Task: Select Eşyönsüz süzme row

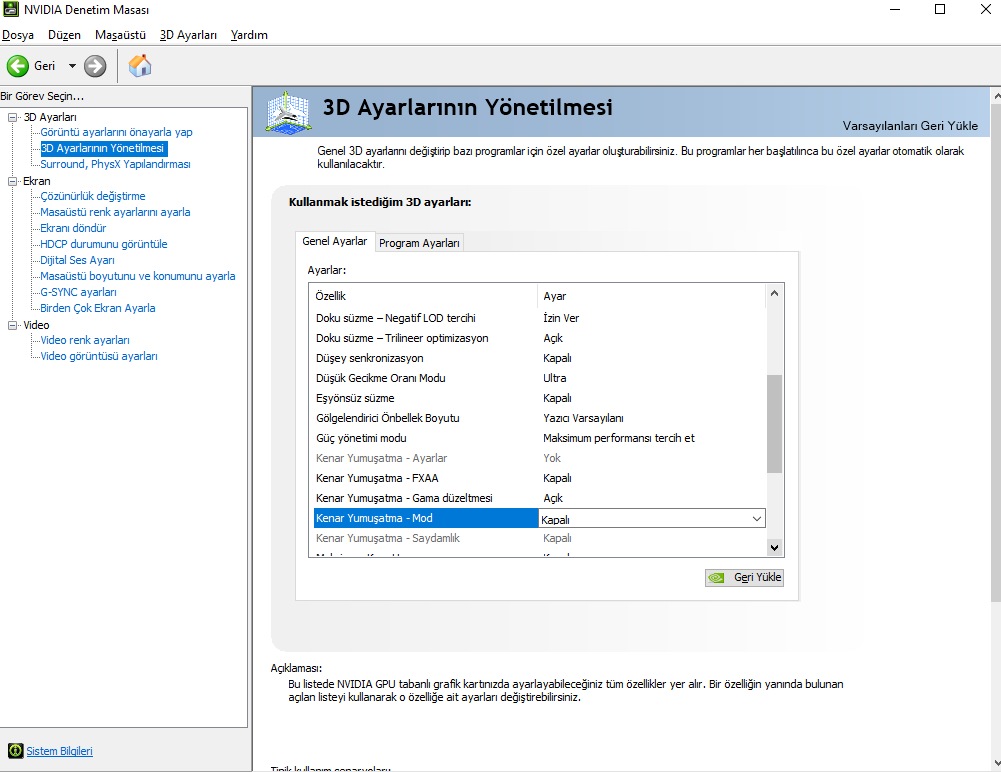Action: [539, 398]
